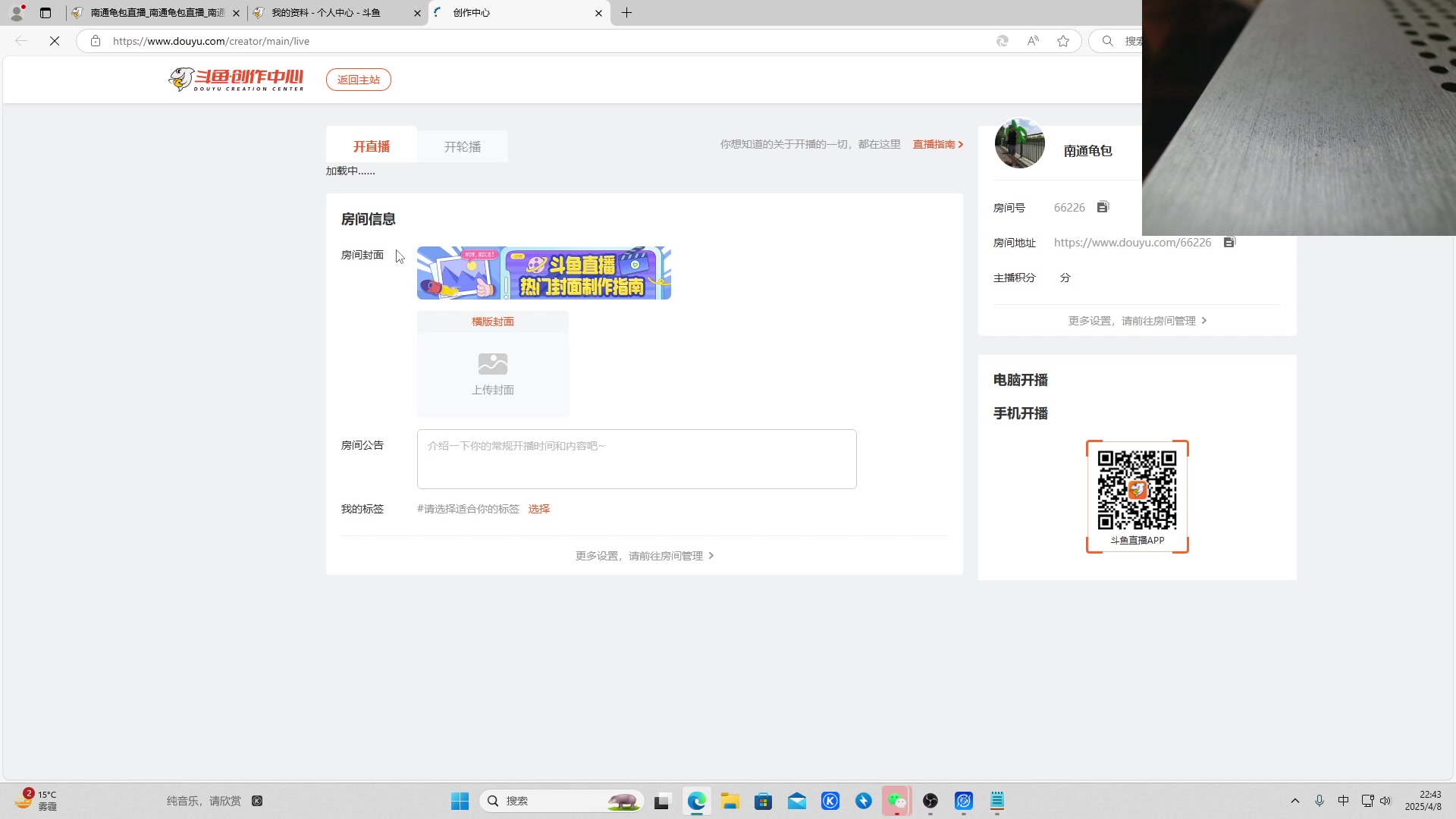1456x819 pixels.
Task: Click 上传封面 to upload a cover
Action: click(493, 375)
